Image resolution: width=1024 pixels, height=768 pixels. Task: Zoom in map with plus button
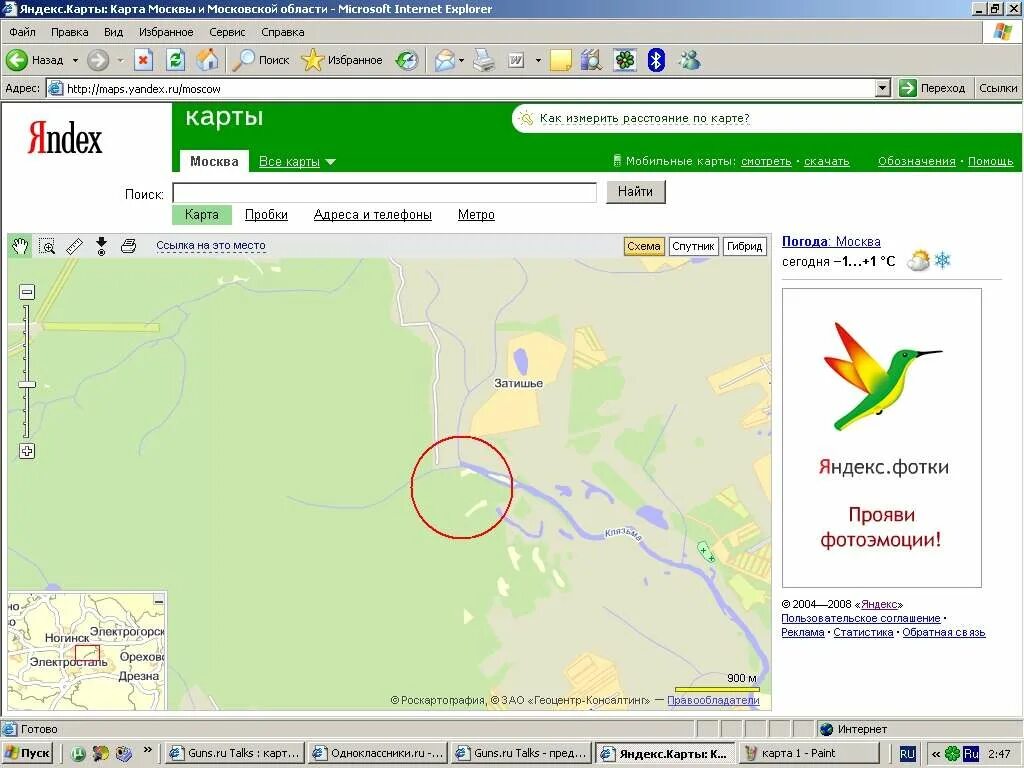27,451
